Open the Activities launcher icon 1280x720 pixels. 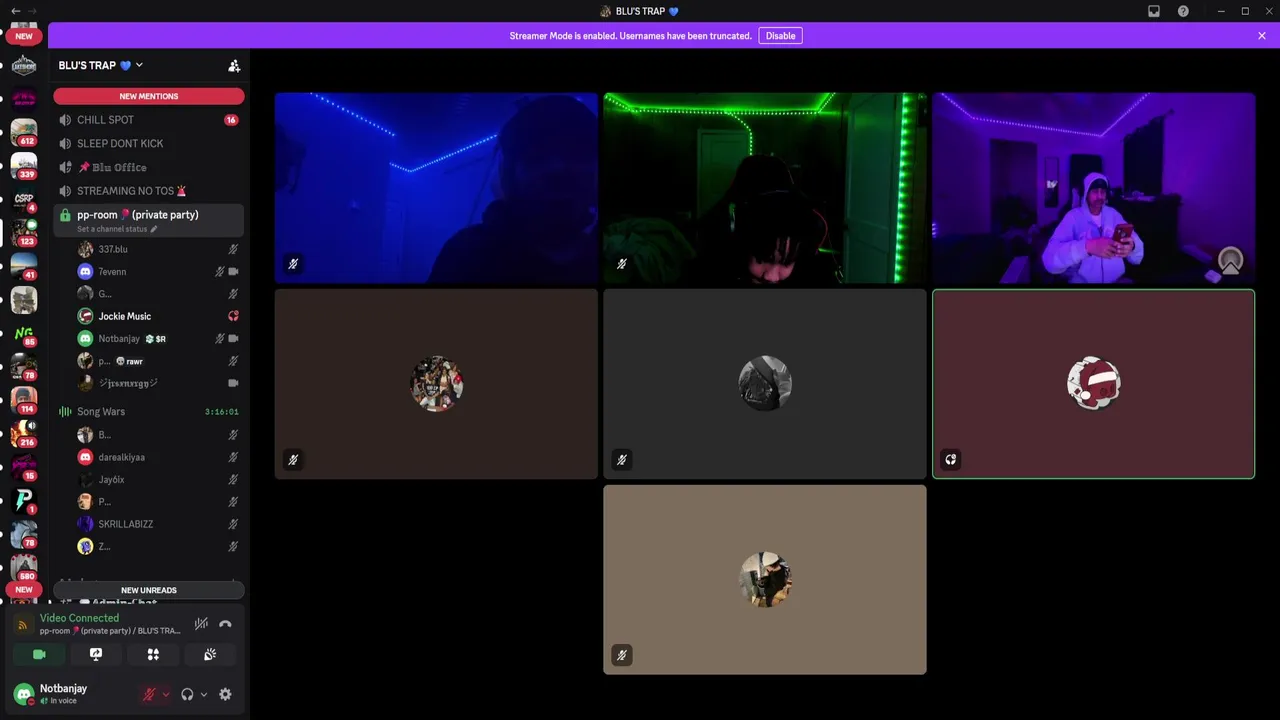pyautogui.click(x=153, y=654)
